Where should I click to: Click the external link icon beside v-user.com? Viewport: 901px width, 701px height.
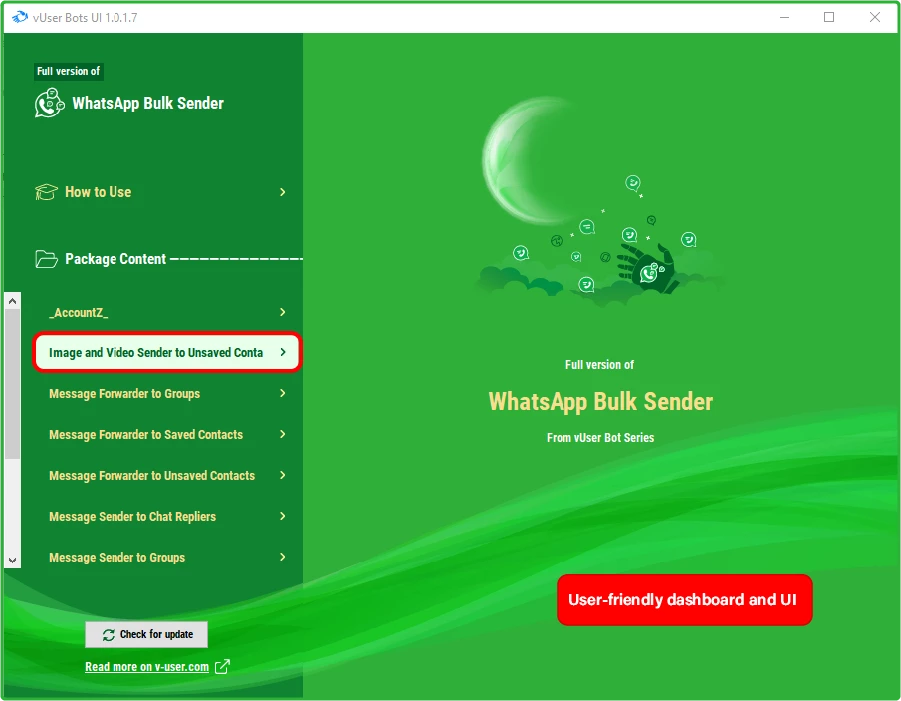tap(222, 667)
